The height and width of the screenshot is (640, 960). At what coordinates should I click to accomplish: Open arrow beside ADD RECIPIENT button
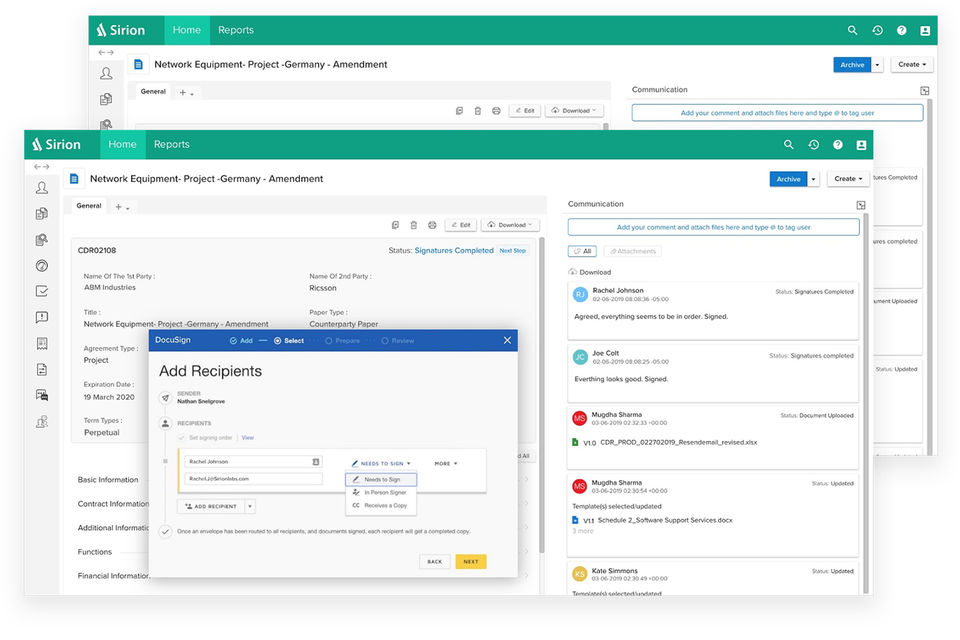[250, 506]
